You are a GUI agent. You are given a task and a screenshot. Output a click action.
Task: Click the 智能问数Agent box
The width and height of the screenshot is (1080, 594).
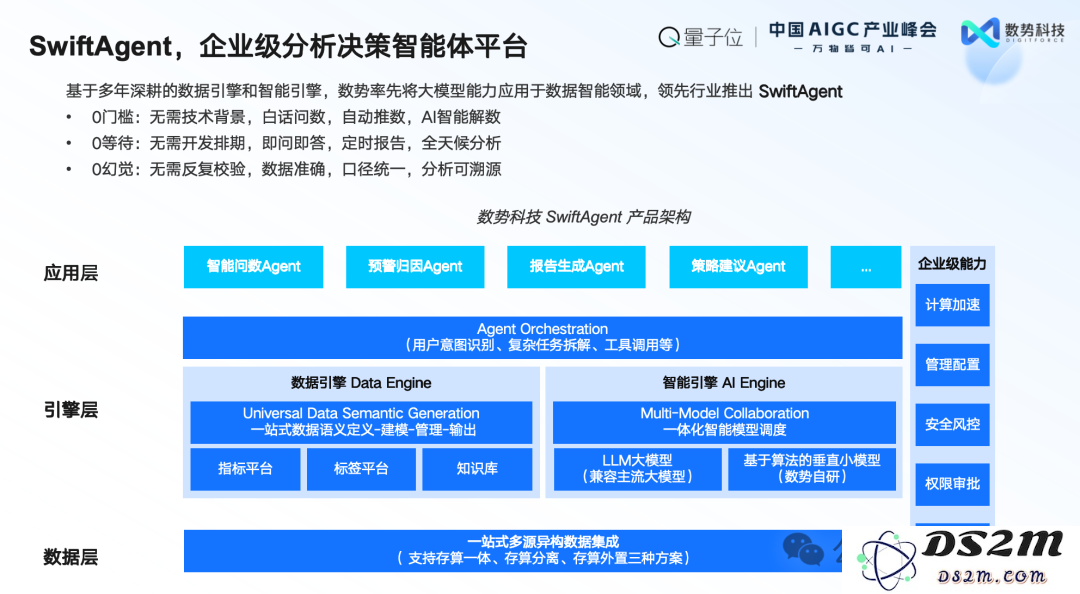click(x=253, y=267)
